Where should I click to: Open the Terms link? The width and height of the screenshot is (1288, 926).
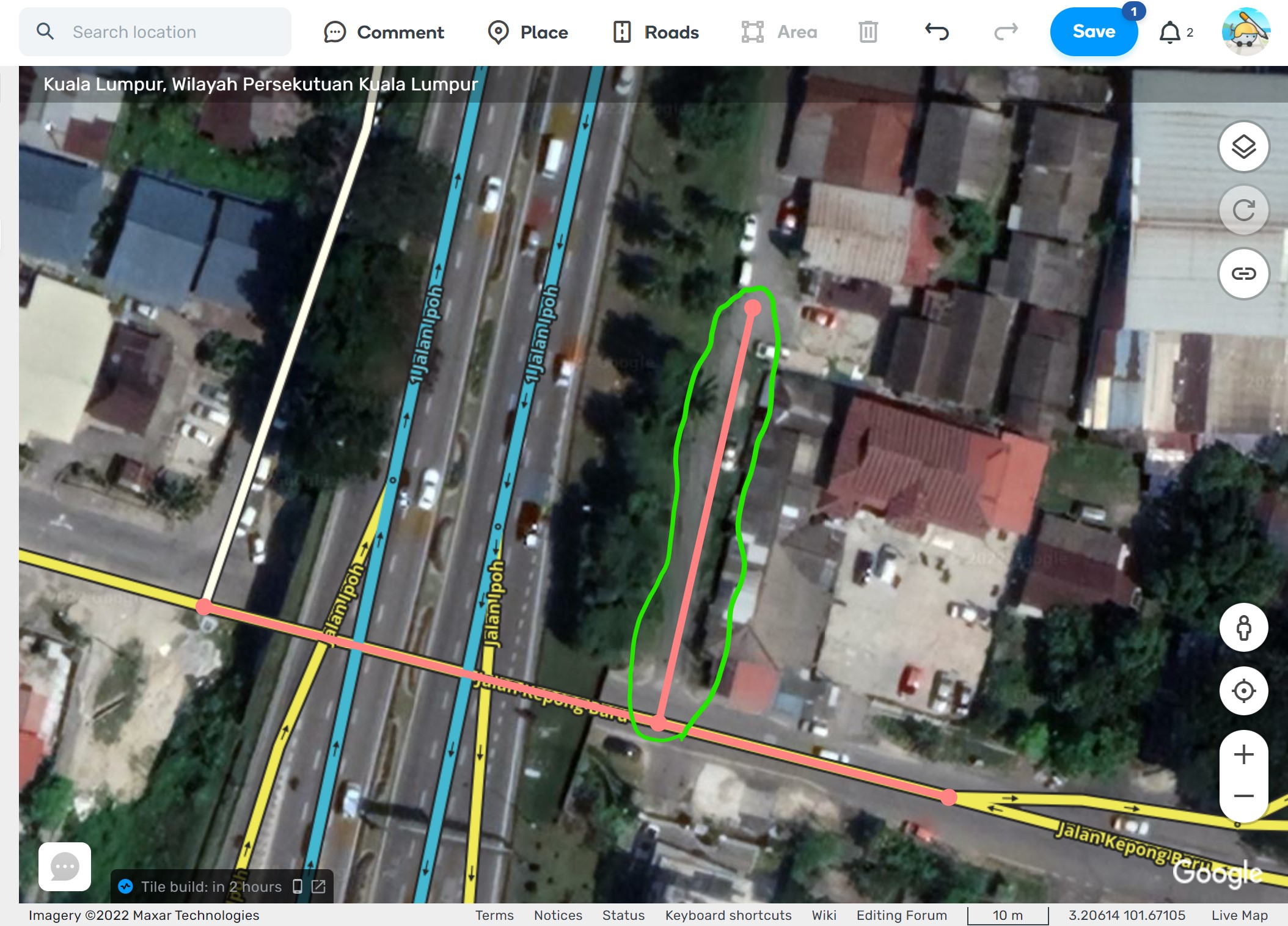[x=494, y=915]
